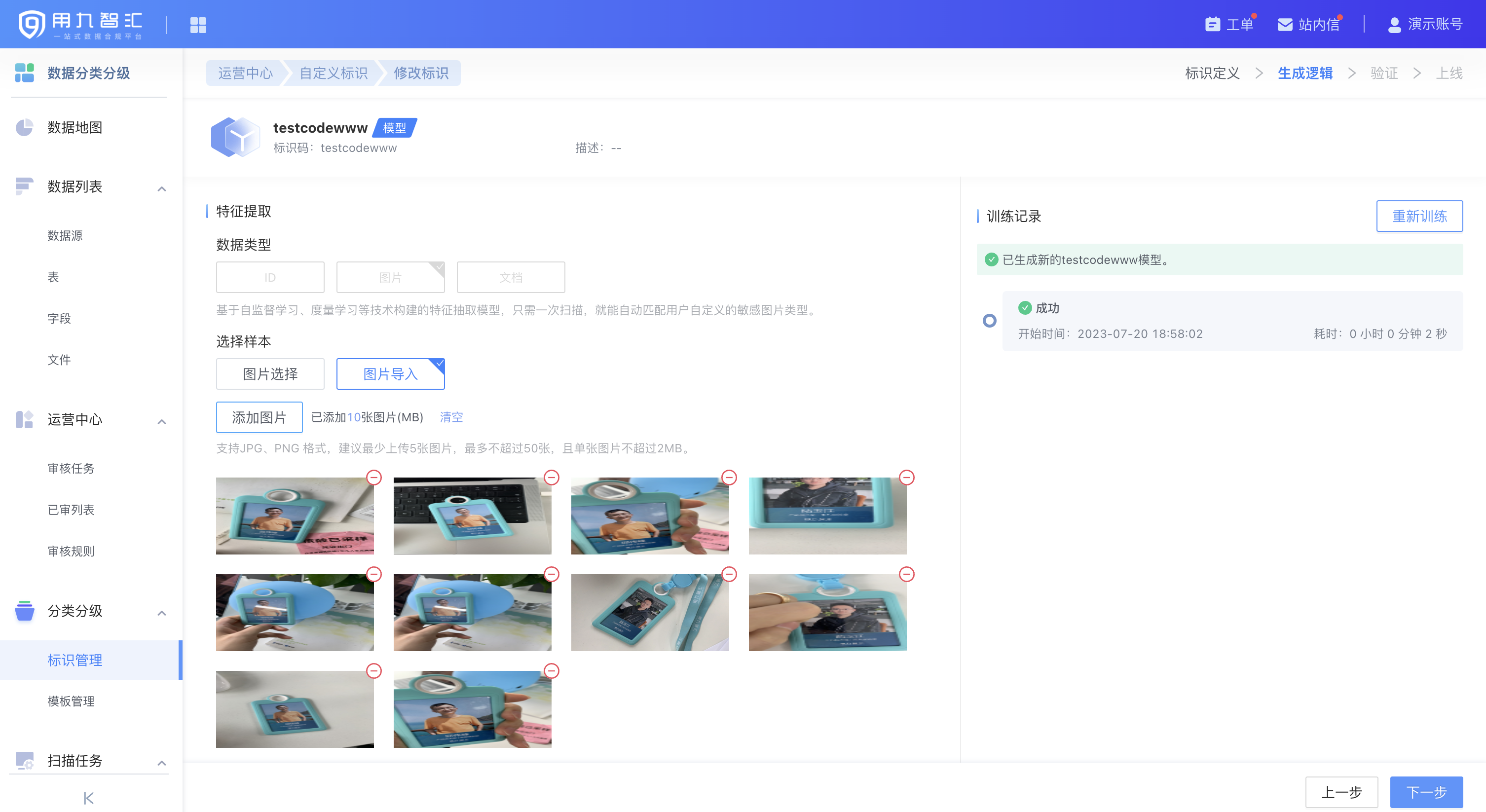Remove the keyboard badge photo
This screenshot has width=1486, height=812.
552,478
